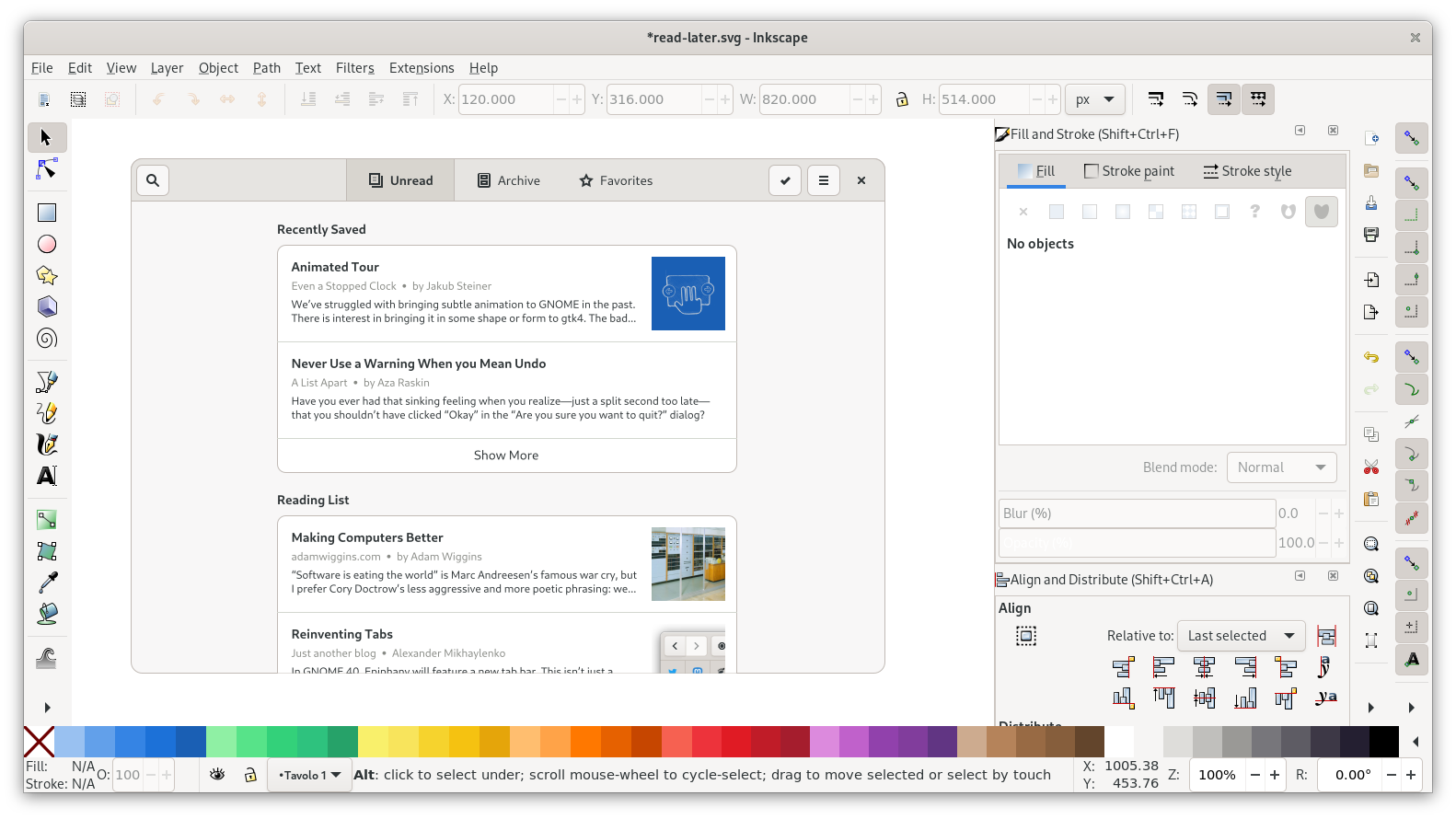Click Zoom to fit drawing icon
The image size is (1456, 819).
click(1371, 576)
